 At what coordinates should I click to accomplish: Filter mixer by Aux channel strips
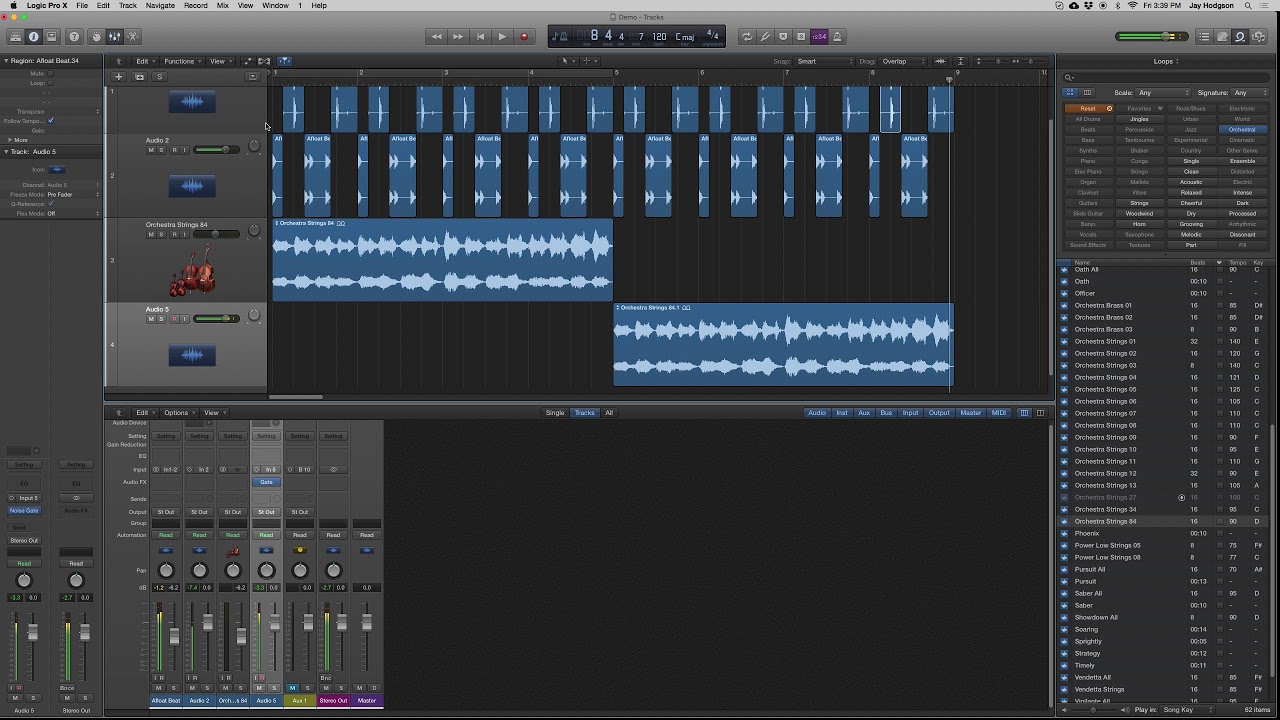coord(864,413)
